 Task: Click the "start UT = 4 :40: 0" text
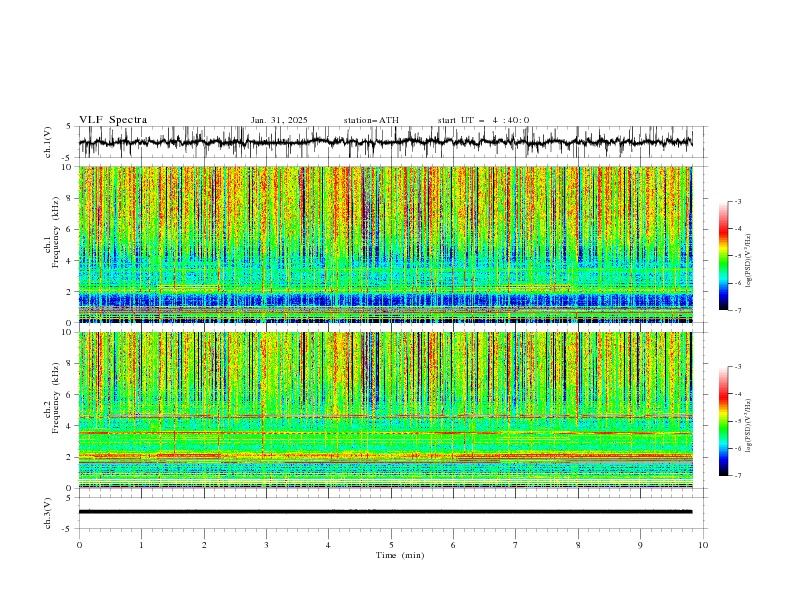click(483, 120)
